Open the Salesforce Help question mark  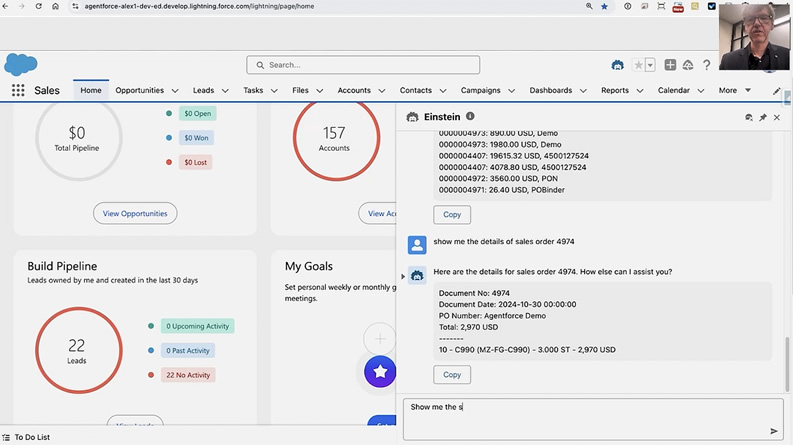tap(707, 65)
